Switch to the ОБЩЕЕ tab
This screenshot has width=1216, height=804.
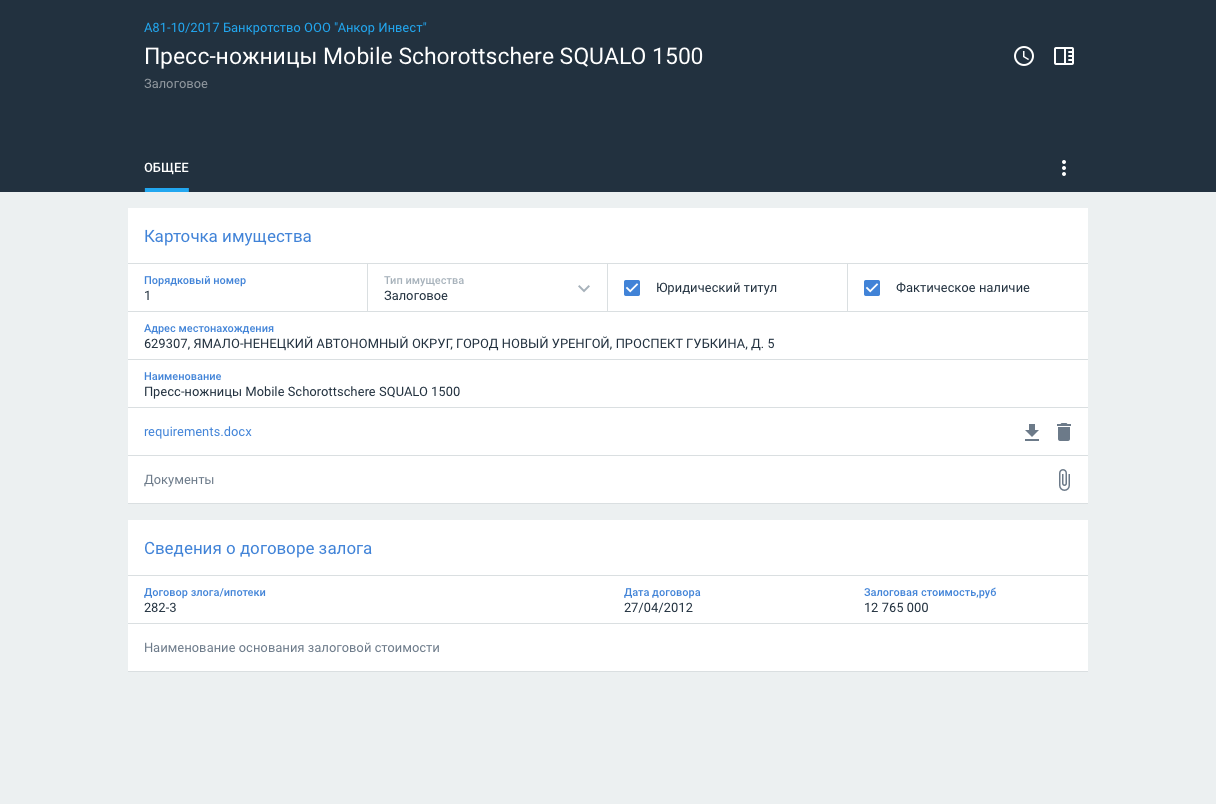click(166, 168)
